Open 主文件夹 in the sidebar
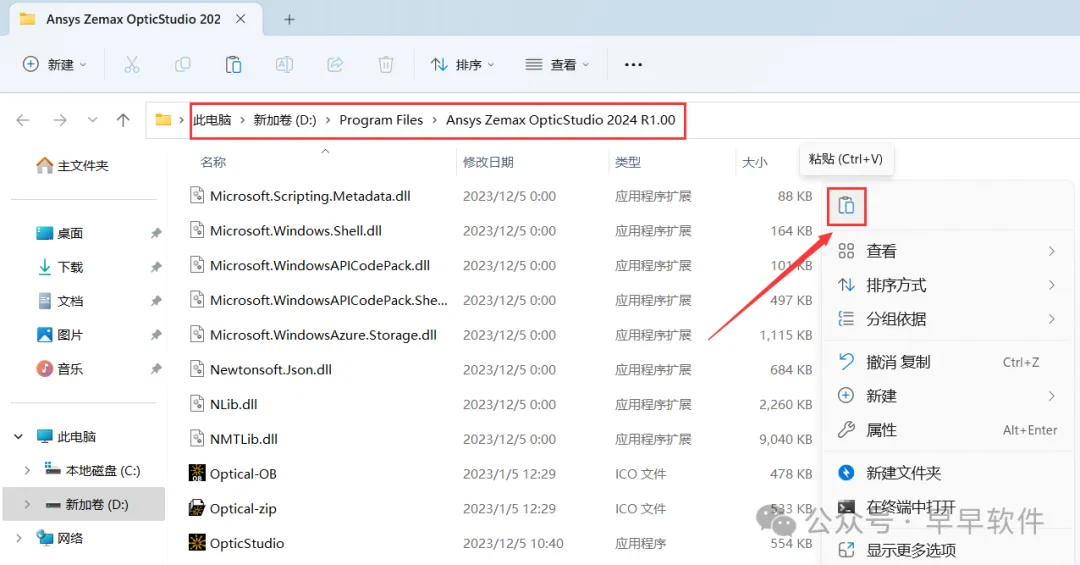The width and height of the screenshot is (1080, 565). tap(72, 165)
